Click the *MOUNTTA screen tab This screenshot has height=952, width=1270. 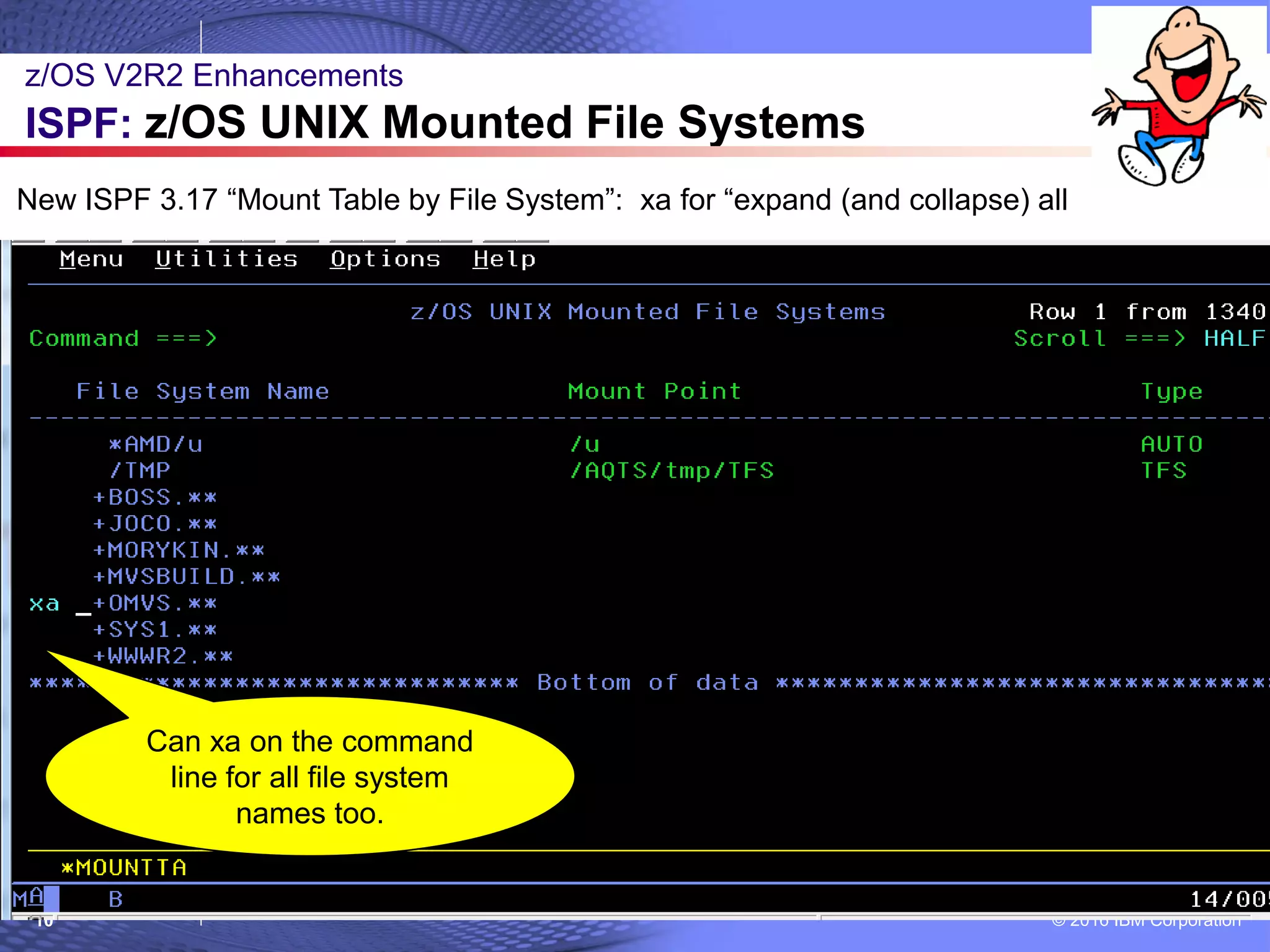coord(124,868)
